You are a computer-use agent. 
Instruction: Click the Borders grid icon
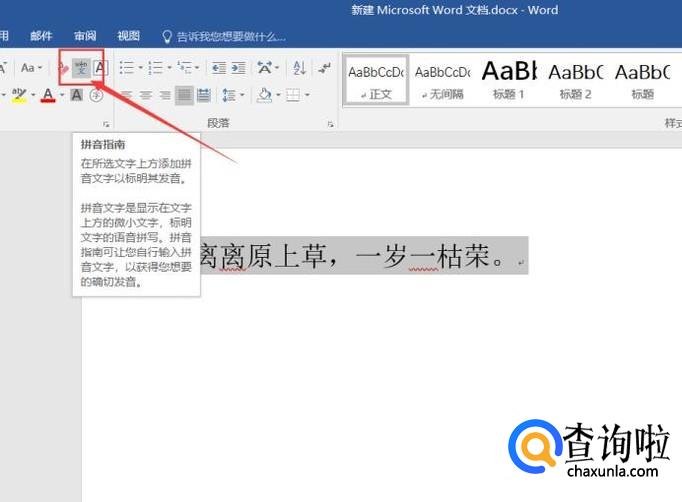point(293,95)
